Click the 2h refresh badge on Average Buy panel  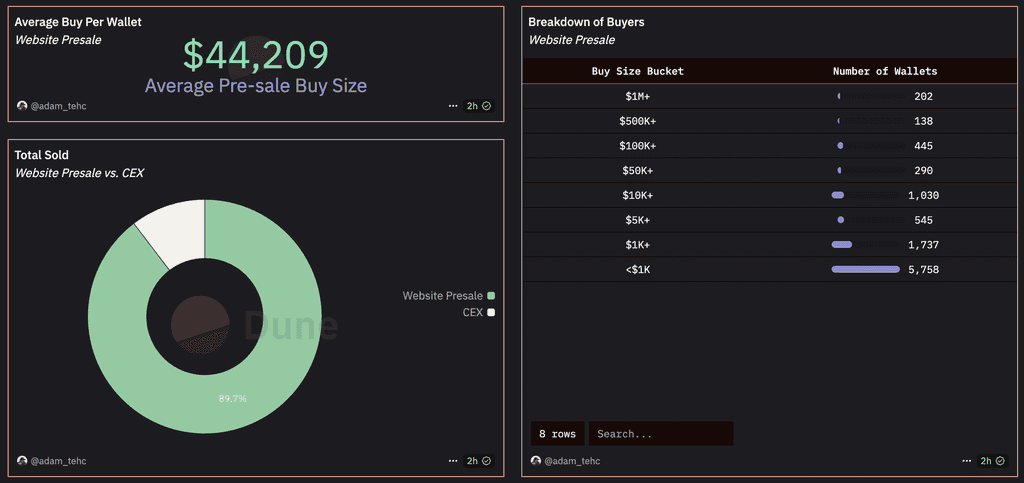[479, 106]
